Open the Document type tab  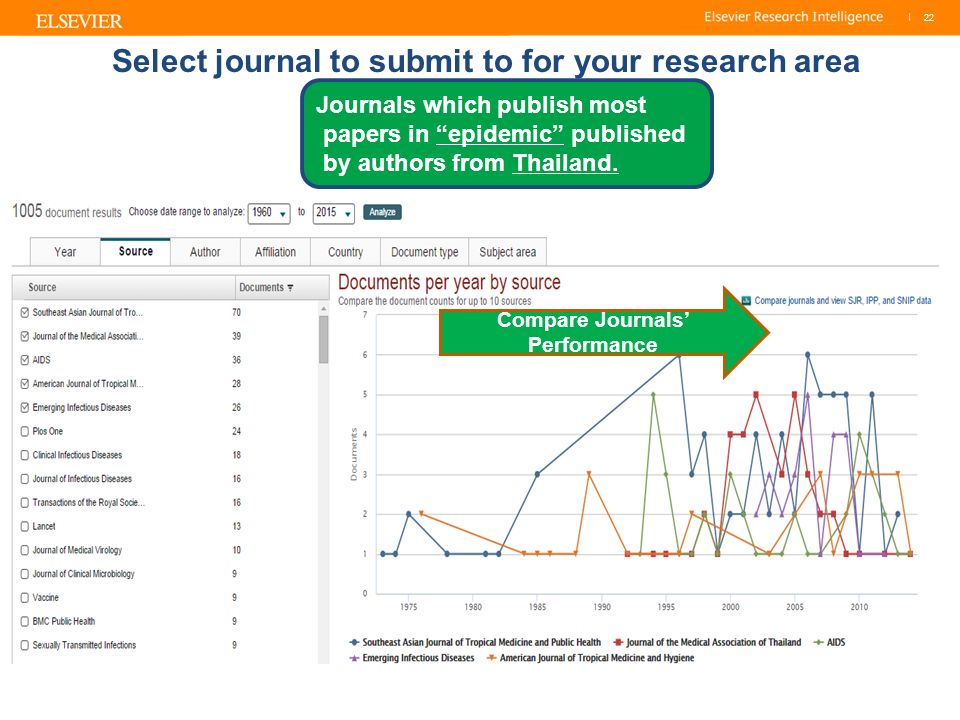[424, 252]
